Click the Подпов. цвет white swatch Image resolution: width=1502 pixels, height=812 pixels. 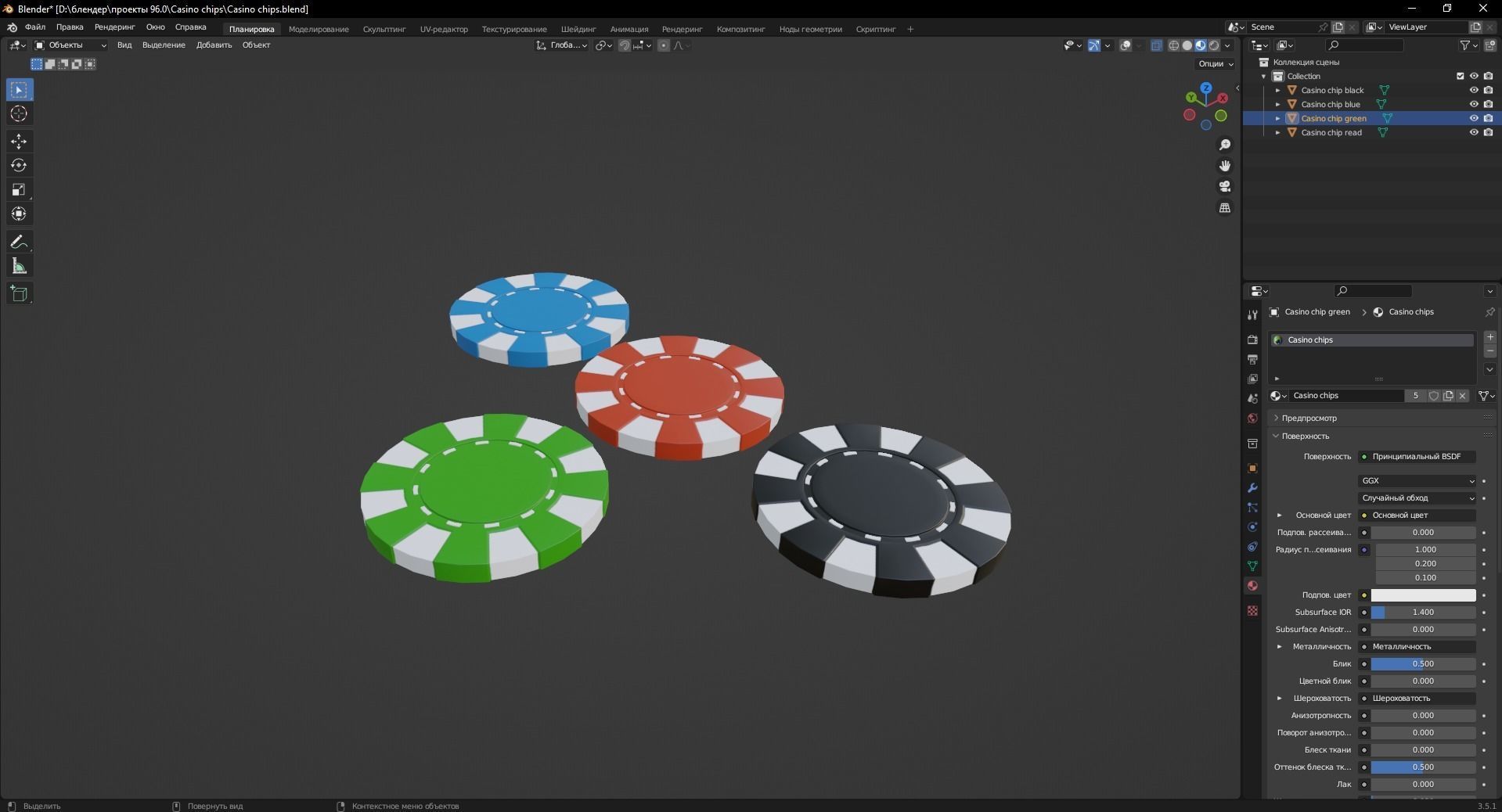pos(1423,595)
